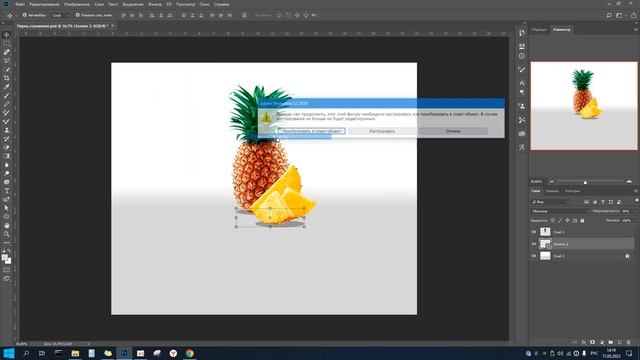Switch to the Контуры tab
Image resolution: width=640 pixels, height=360 pixels.
(572, 191)
